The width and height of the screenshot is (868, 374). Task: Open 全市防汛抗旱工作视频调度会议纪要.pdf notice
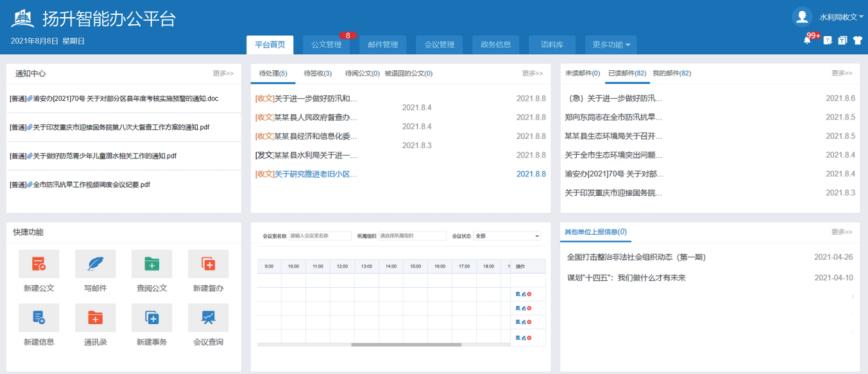80,185
